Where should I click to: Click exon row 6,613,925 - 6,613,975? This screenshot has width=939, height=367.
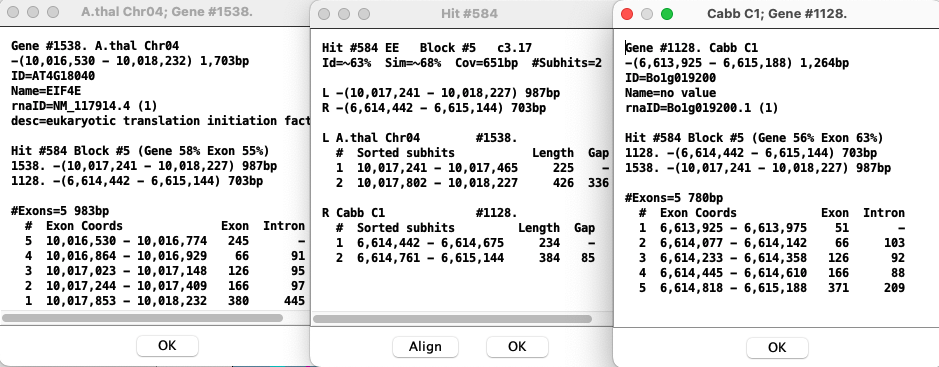click(771, 228)
